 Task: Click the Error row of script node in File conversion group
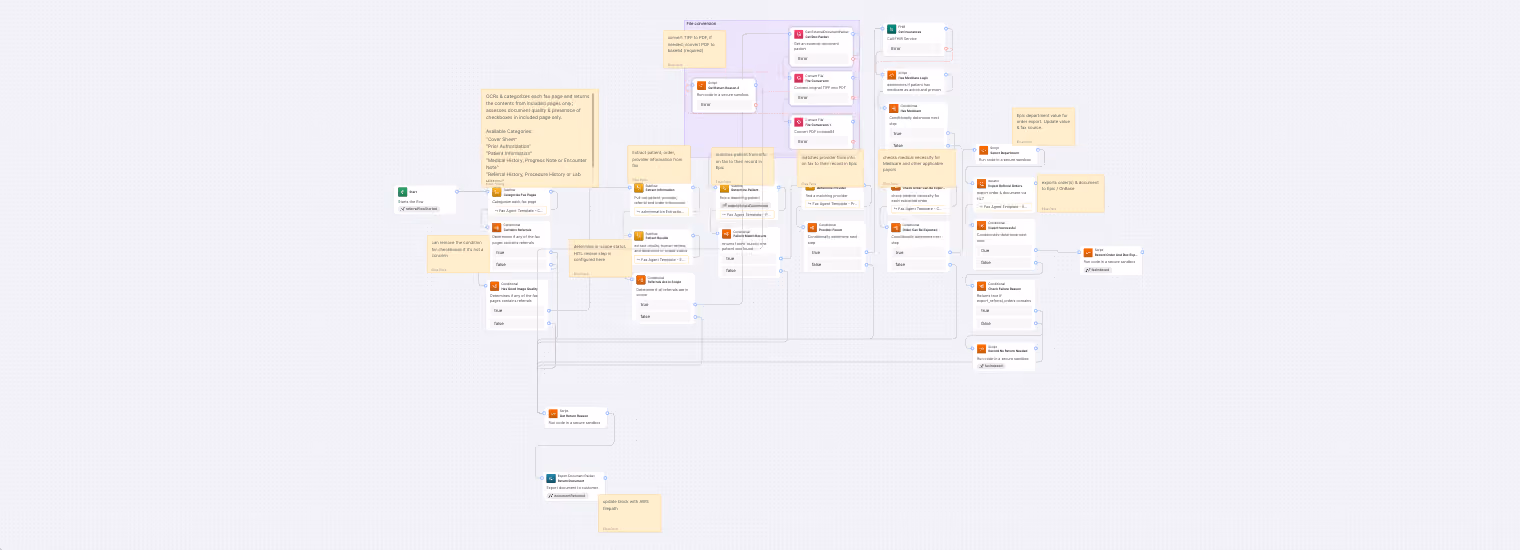coord(725,104)
